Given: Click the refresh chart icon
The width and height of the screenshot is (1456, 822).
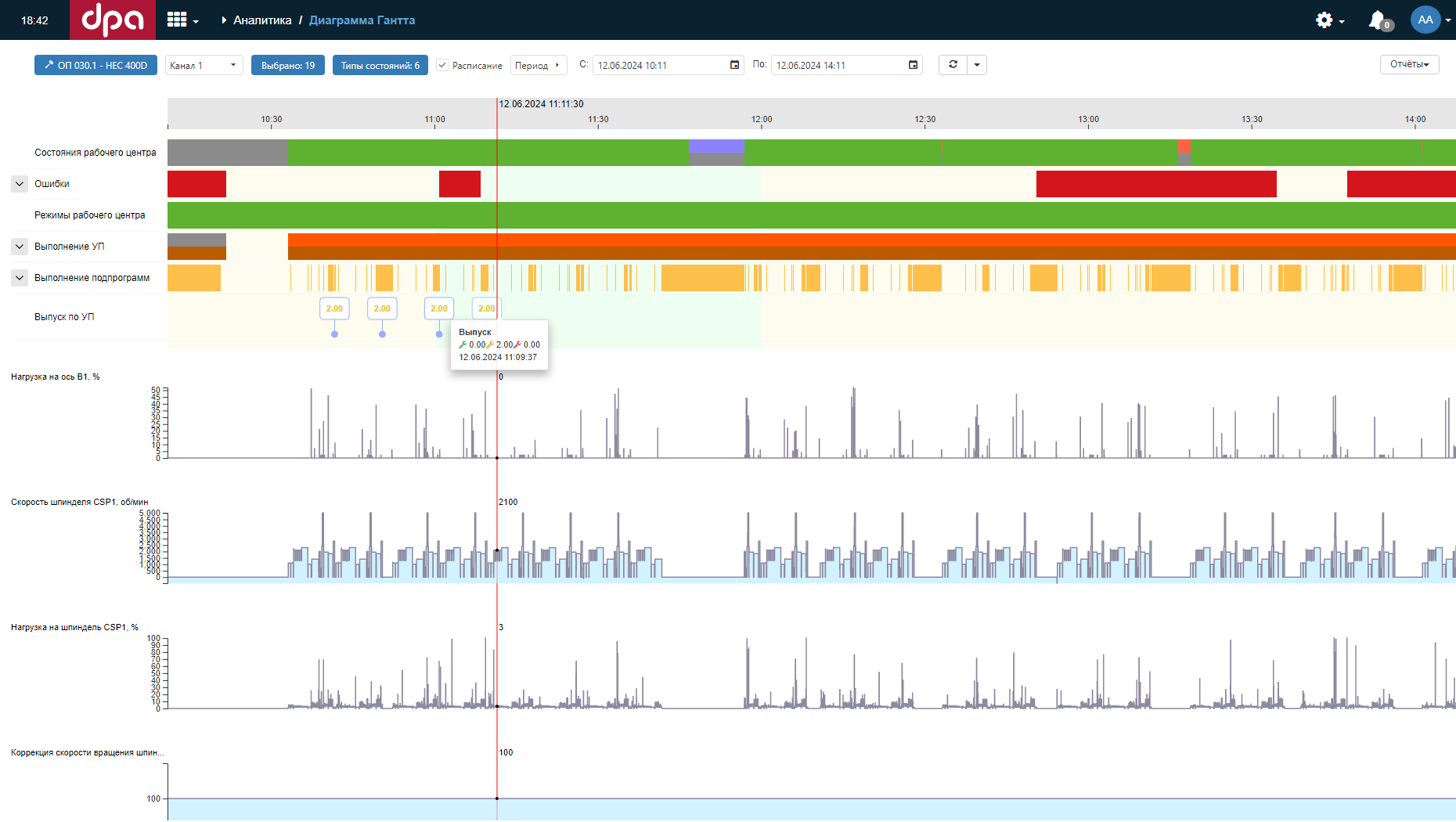Looking at the screenshot, I should tap(953, 65).
